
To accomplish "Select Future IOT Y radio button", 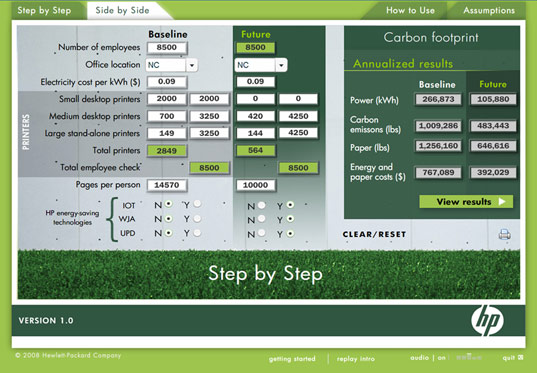I will point(290,205).
